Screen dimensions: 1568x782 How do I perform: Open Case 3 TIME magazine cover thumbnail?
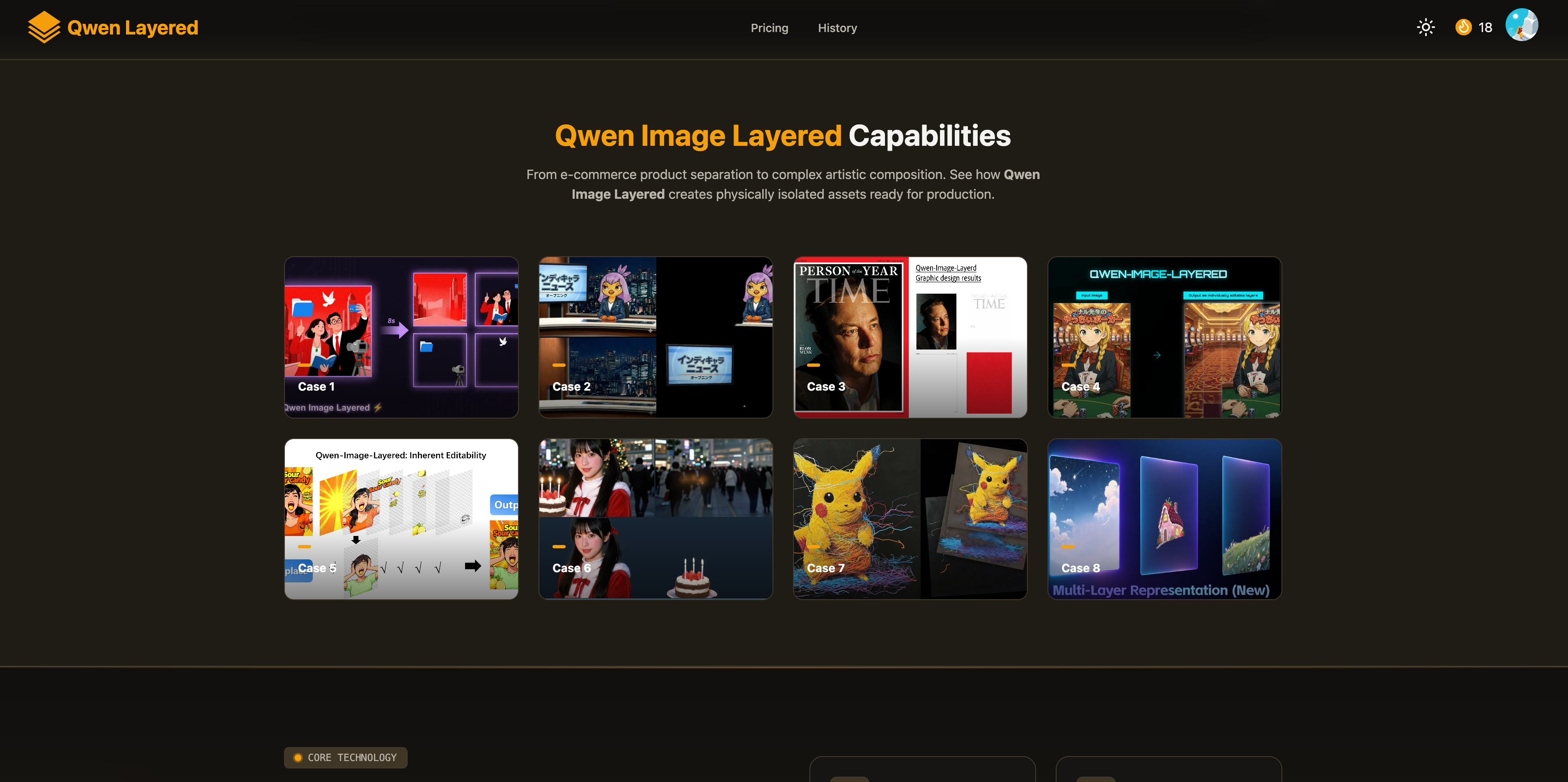click(910, 337)
